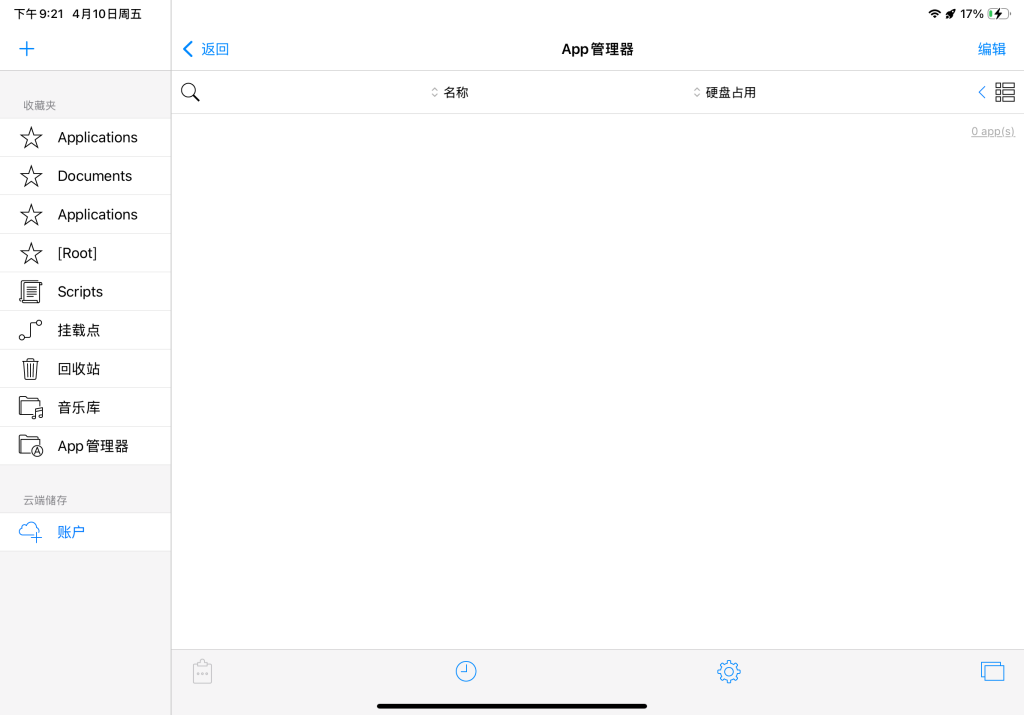Open 音乐库 music library
Image resolution: width=1024 pixels, height=715 pixels.
(x=86, y=407)
